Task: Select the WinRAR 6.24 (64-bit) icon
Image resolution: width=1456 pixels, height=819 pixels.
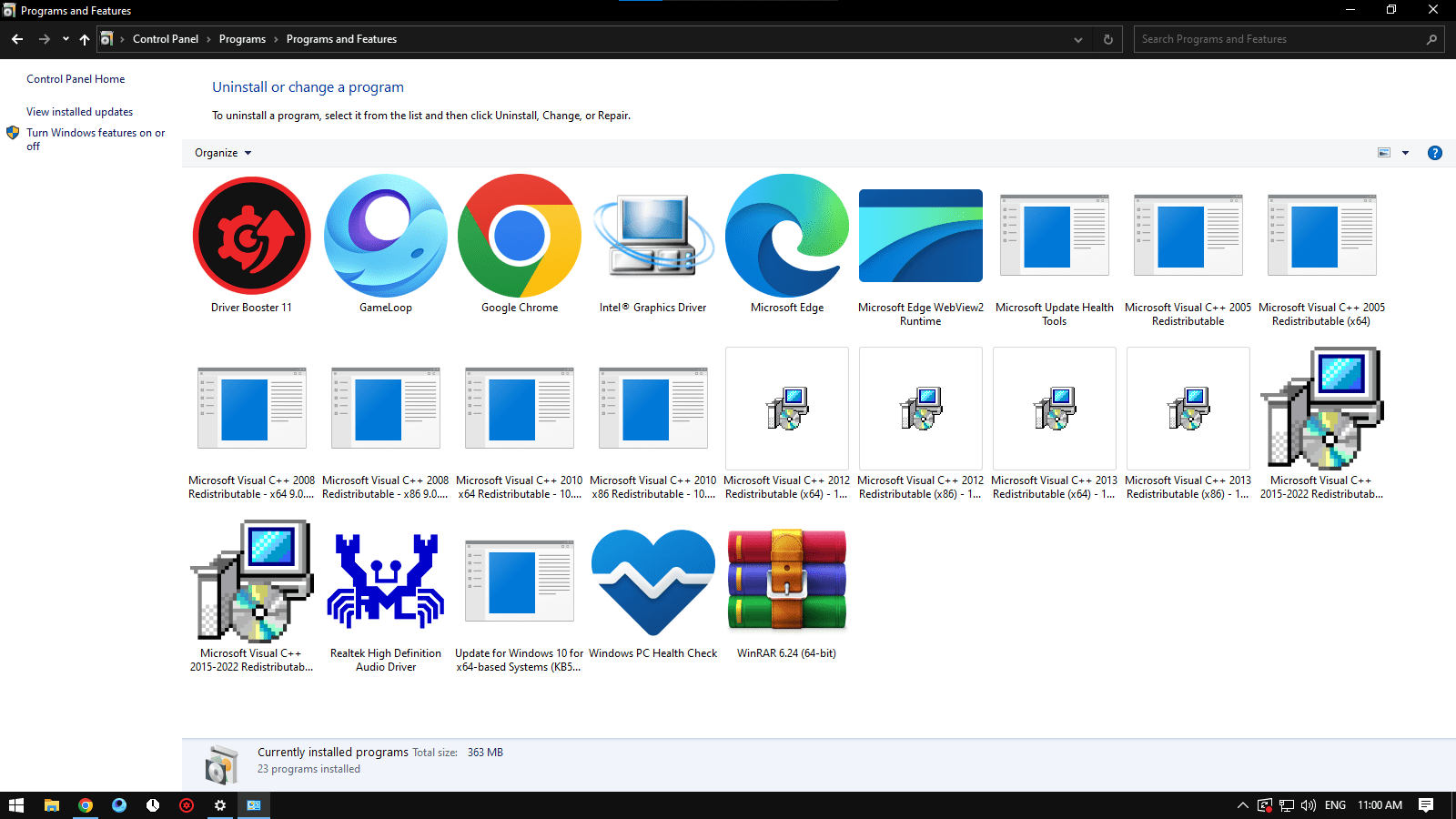Action: [787, 581]
